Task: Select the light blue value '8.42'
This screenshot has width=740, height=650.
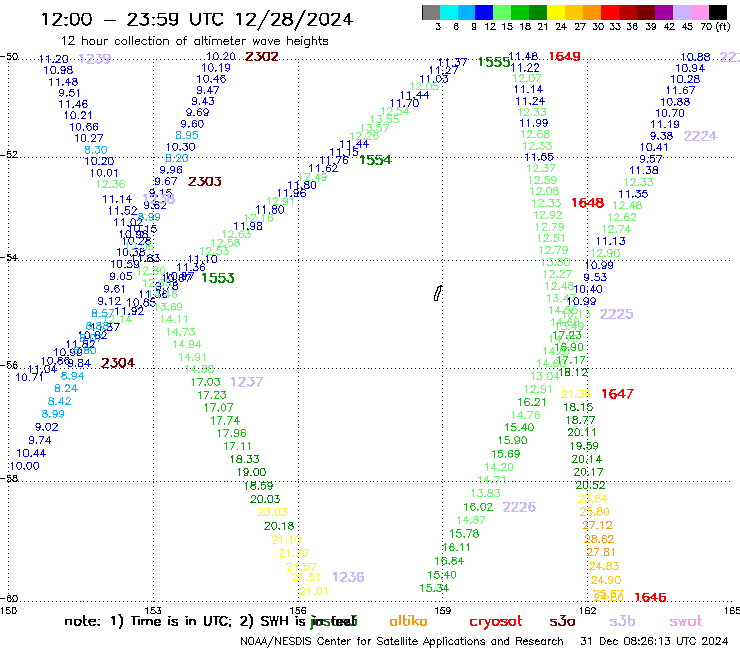Action: 59,401
